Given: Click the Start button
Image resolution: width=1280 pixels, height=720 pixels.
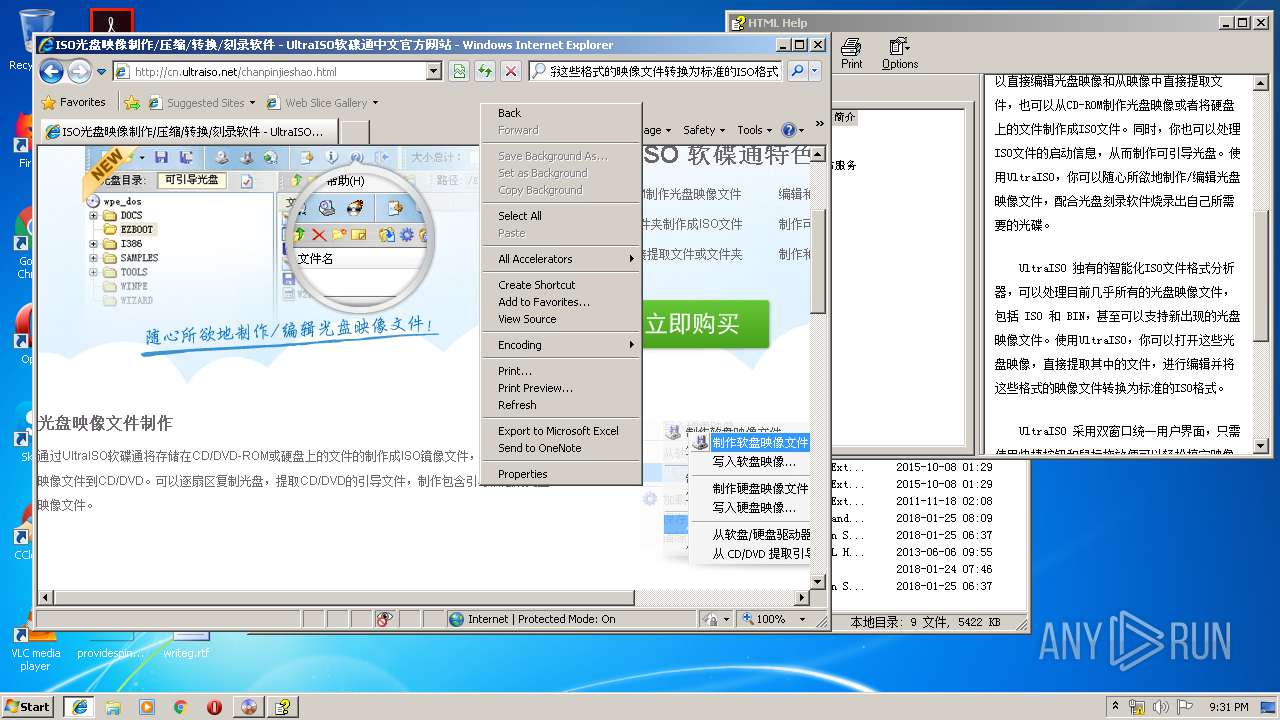Looking at the screenshot, I should (28, 707).
